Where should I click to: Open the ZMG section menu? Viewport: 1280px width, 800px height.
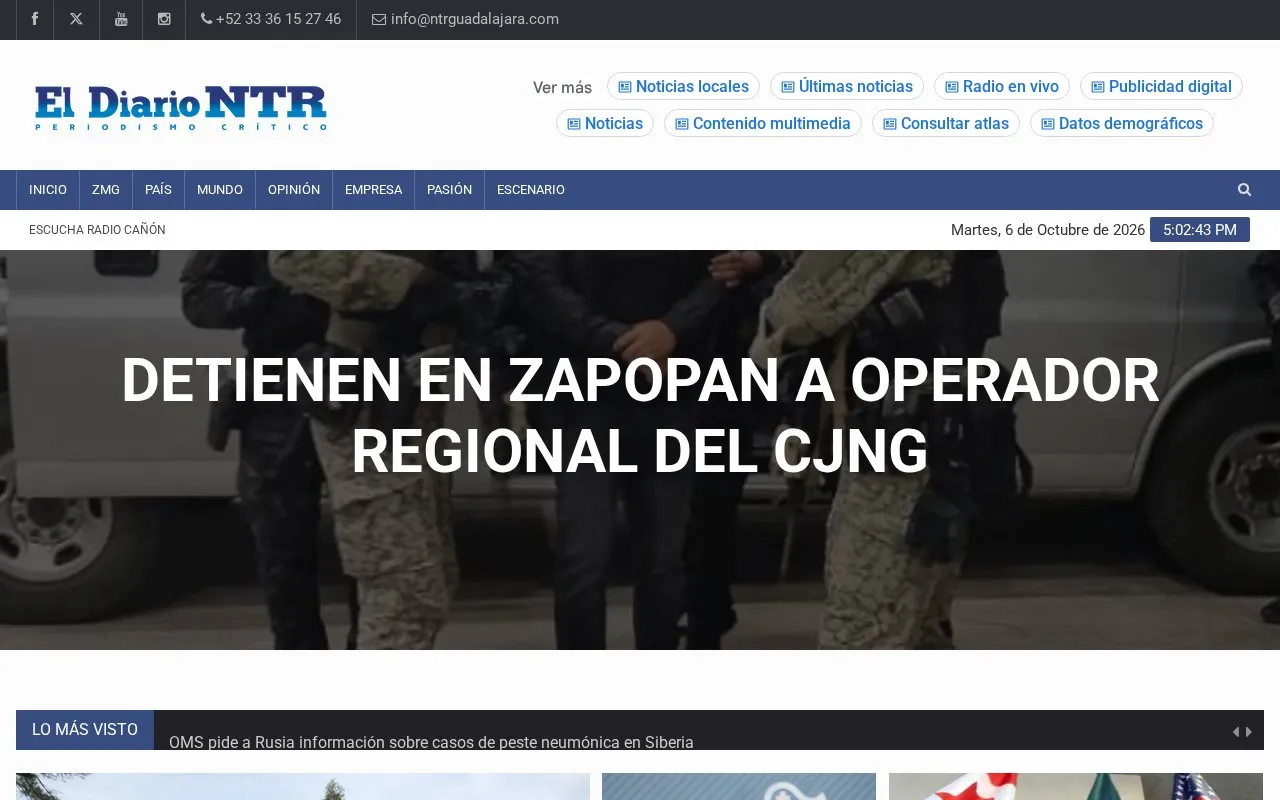coord(106,190)
